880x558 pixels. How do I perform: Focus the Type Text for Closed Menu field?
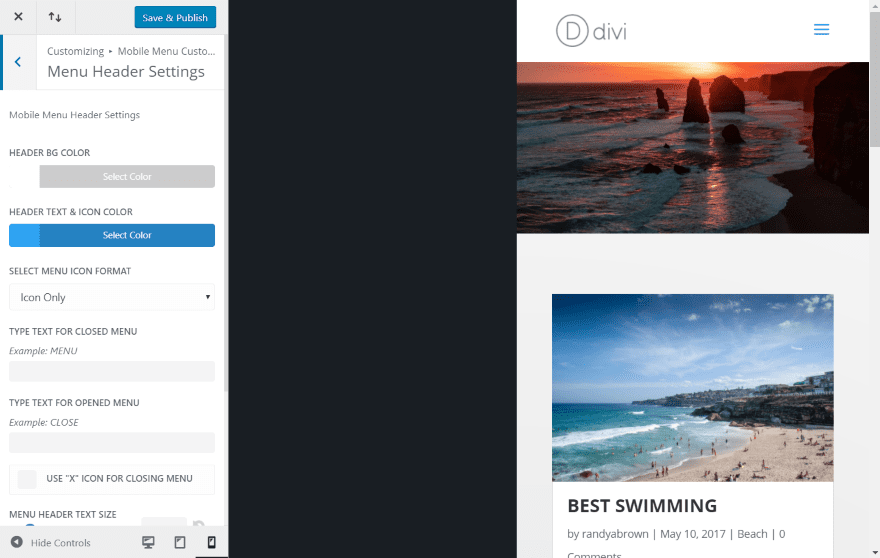pyautogui.click(x=112, y=371)
